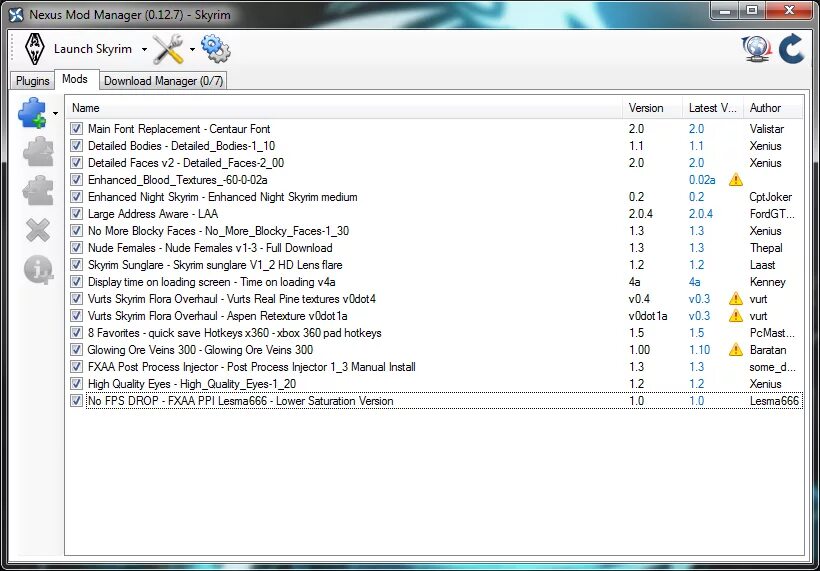Toggle 8 Favorites hotkeys checkbox

76,333
